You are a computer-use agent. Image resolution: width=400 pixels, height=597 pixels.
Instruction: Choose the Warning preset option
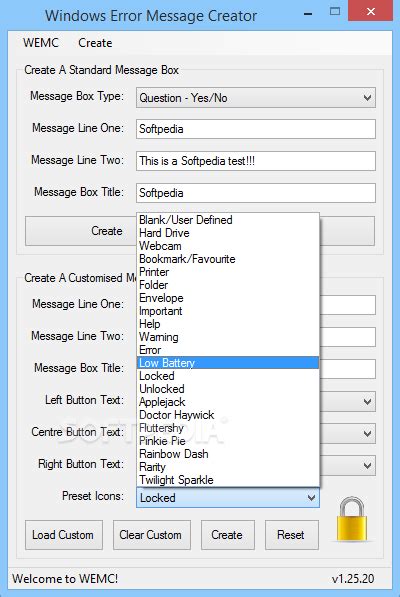pyautogui.click(x=228, y=337)
